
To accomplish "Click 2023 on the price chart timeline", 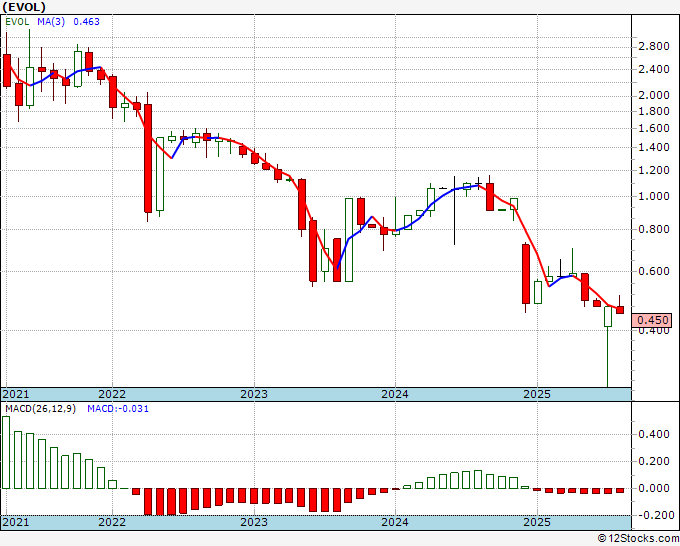I will tap(254, 394).
